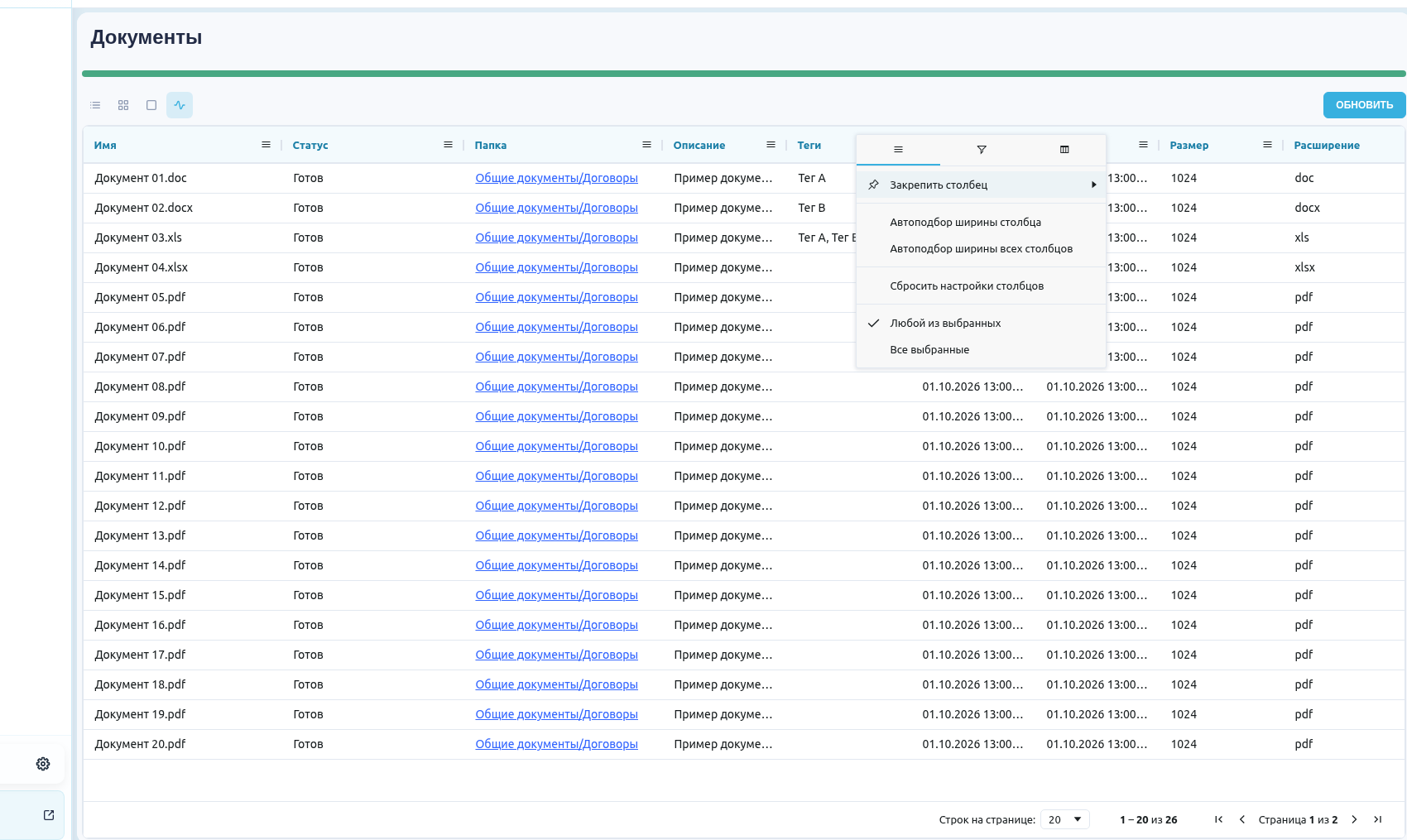
Task: Select the single-square view icon
Action: tap(151, 105)
